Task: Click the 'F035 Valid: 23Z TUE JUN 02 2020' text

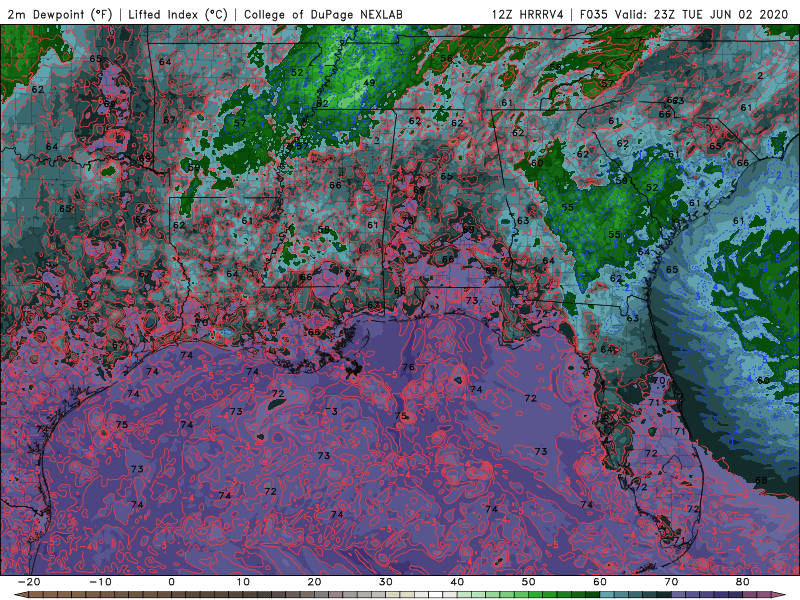Action: (684, 14)
